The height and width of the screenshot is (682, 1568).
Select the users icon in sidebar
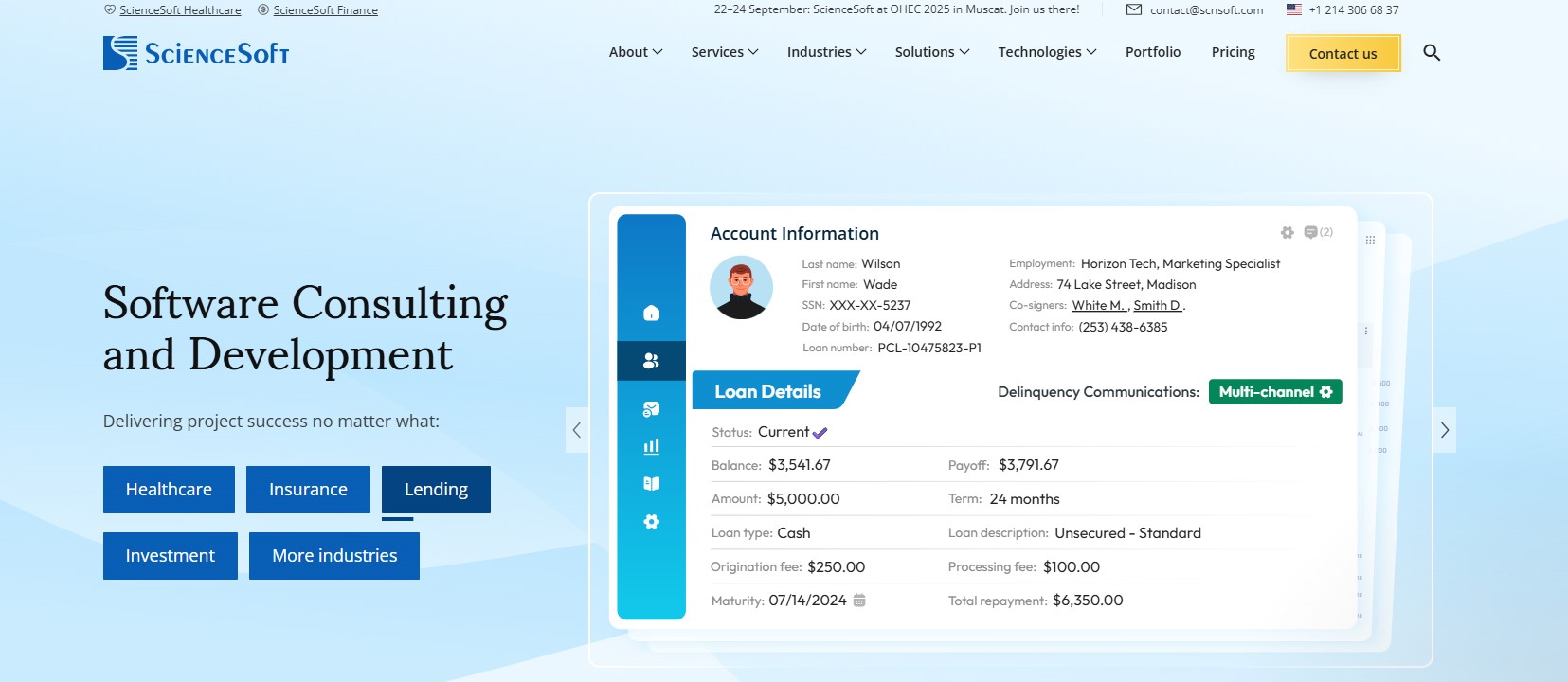(x=651, y=361)
